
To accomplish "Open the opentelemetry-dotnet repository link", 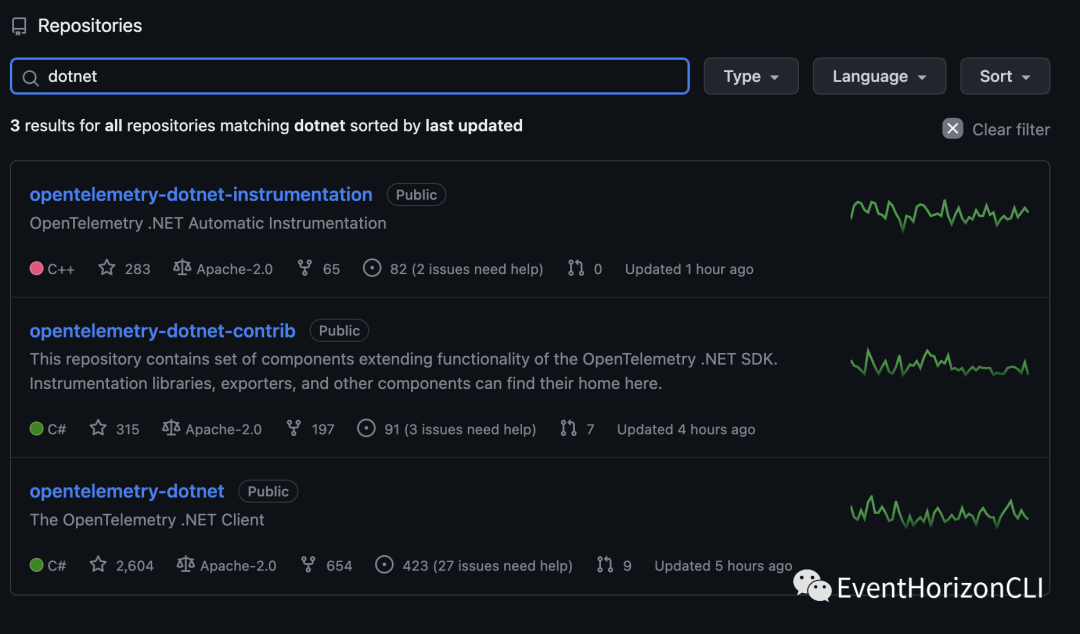I will point(126,491).
